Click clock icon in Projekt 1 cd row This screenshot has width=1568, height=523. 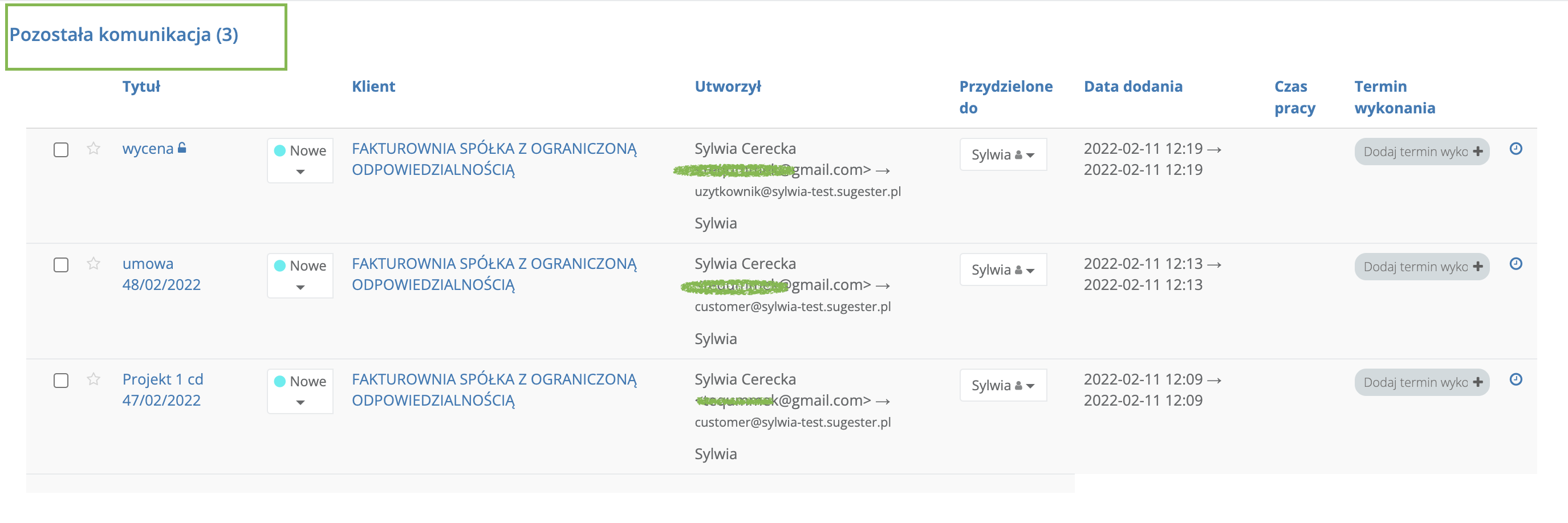click(x=1516, y=379)
